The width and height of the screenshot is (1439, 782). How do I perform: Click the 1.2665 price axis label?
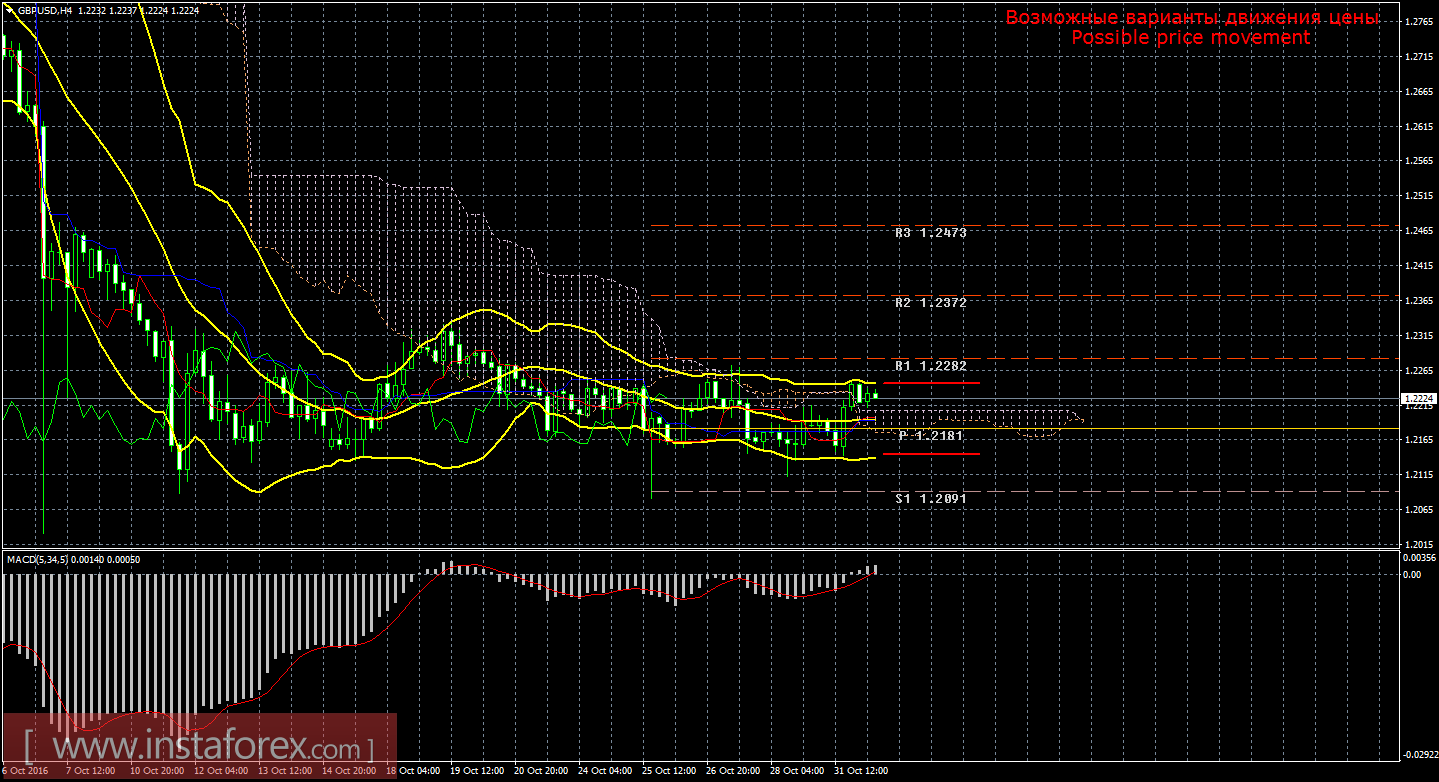(1418, 91)
